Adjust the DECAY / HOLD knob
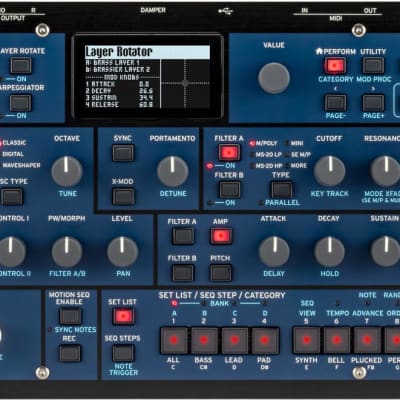 pyautogui.click(x=330, y=252)
